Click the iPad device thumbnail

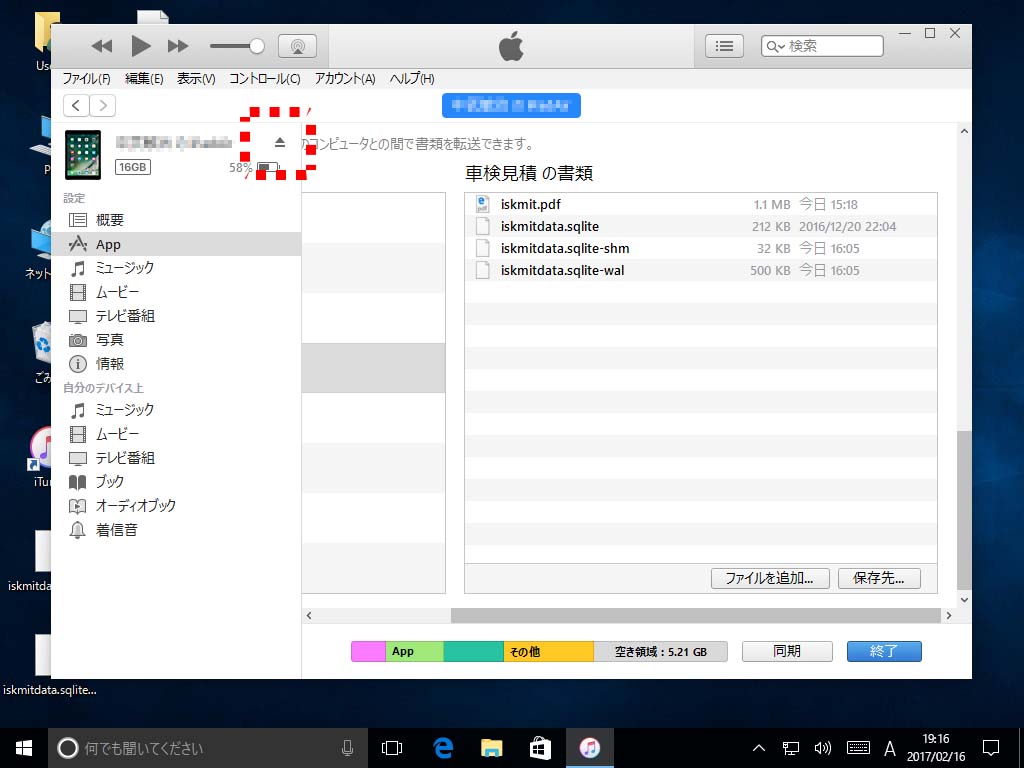[84, 155]
